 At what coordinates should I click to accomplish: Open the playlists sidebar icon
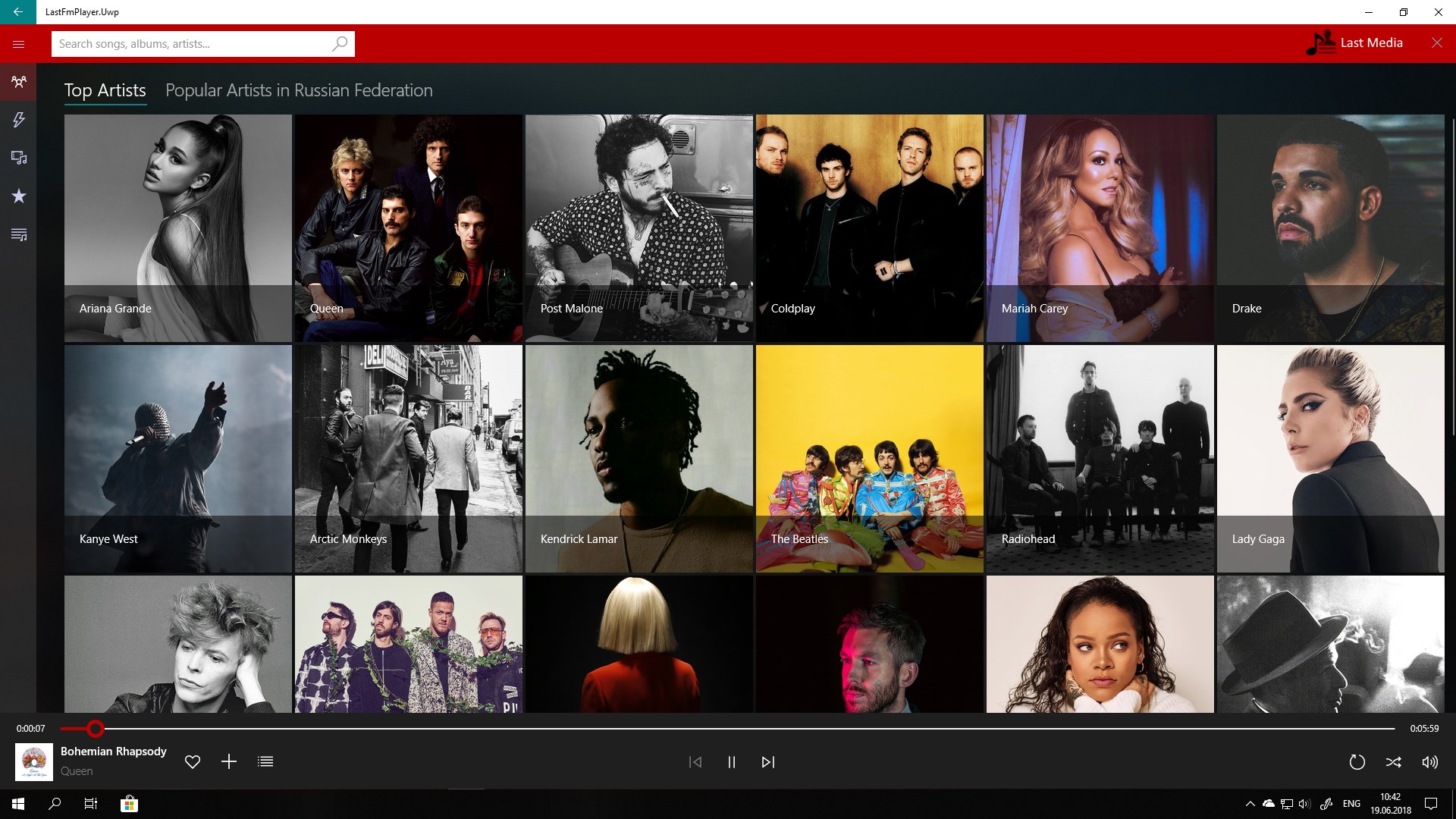pyautogui.click(x=18, y=235)
